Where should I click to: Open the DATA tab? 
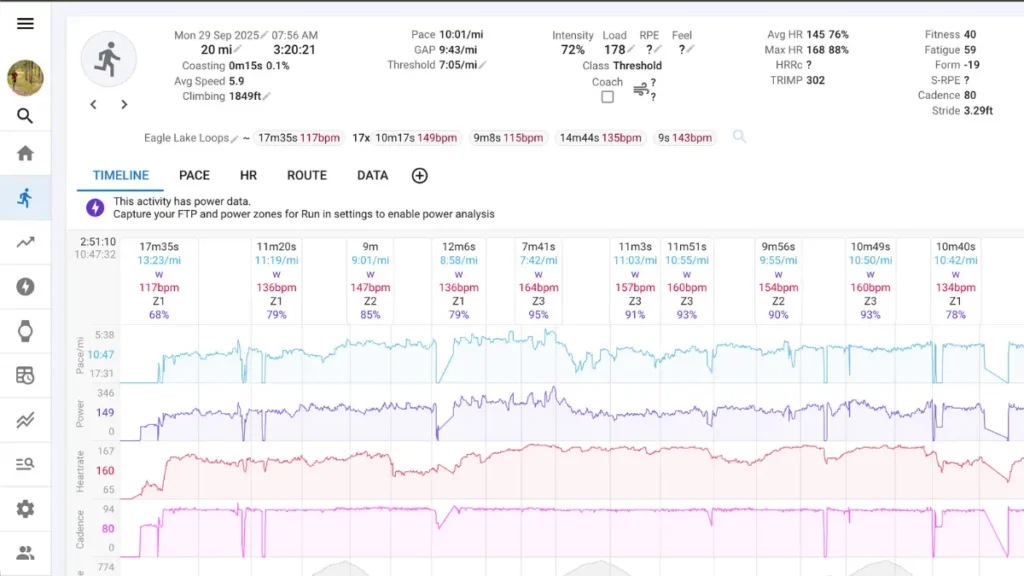pos(371,175)
